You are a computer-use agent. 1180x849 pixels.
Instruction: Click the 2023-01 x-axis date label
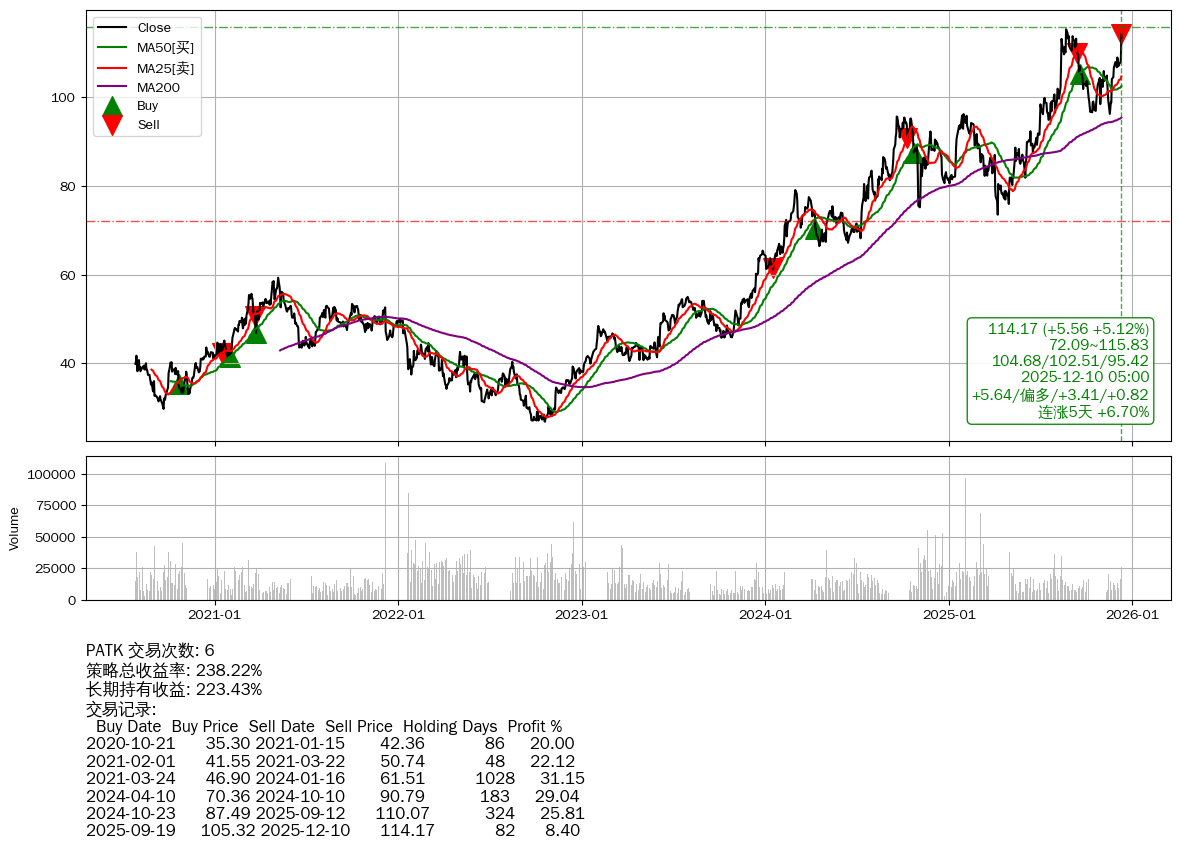581,614
